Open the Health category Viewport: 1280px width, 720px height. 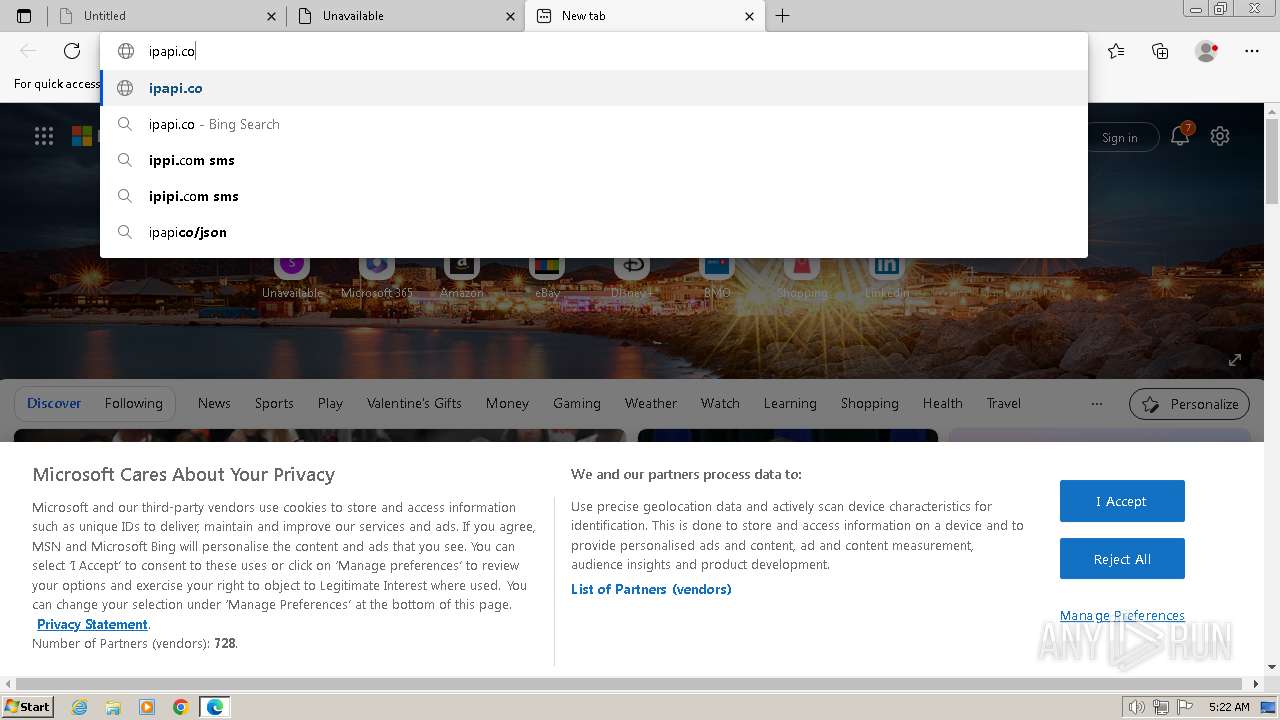point(942,403)
